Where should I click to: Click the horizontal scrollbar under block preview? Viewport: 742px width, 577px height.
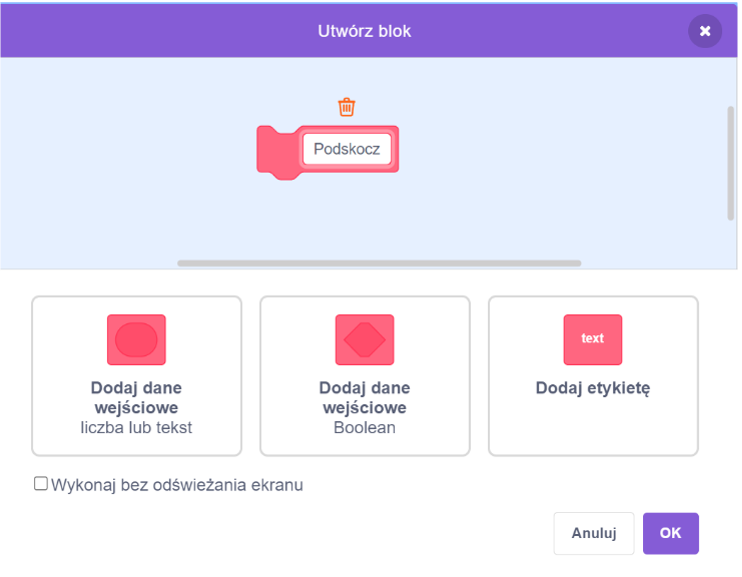379,263
